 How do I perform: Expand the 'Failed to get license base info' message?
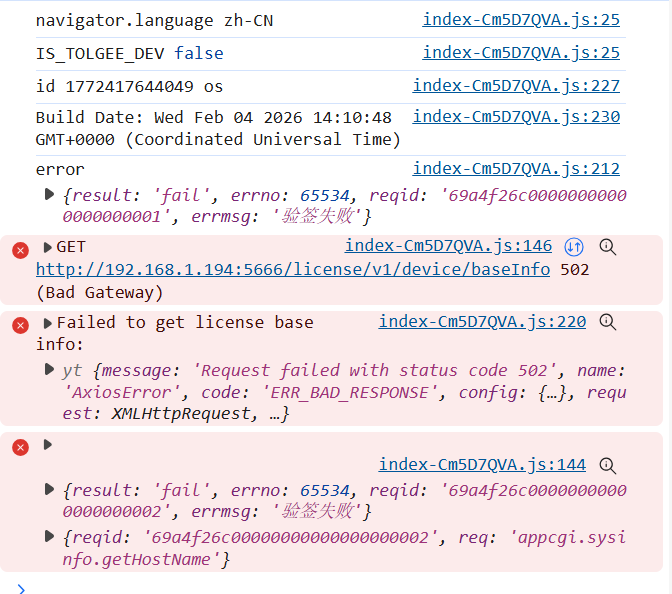[x=47, y=323]
